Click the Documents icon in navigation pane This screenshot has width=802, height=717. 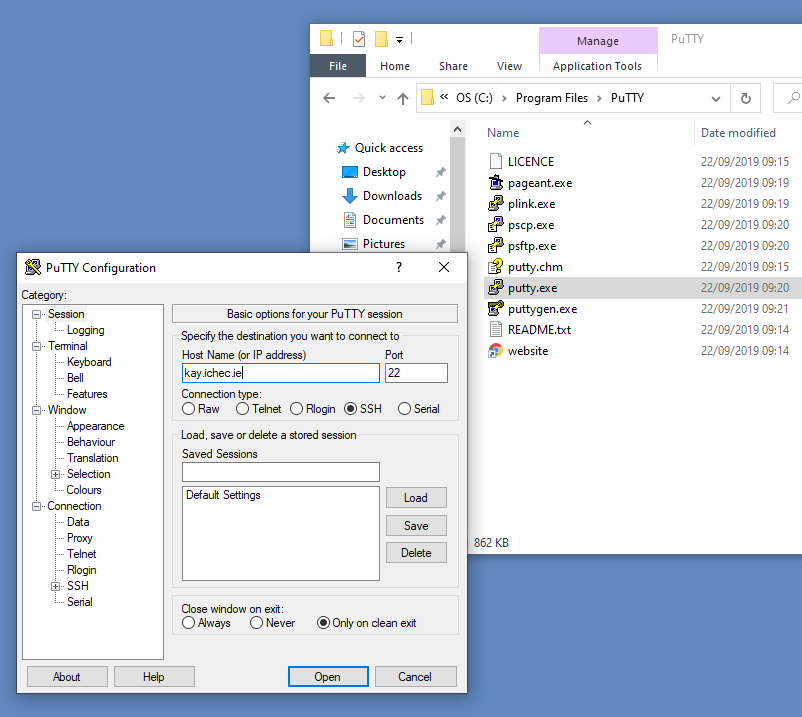click(x=350, y=220)
